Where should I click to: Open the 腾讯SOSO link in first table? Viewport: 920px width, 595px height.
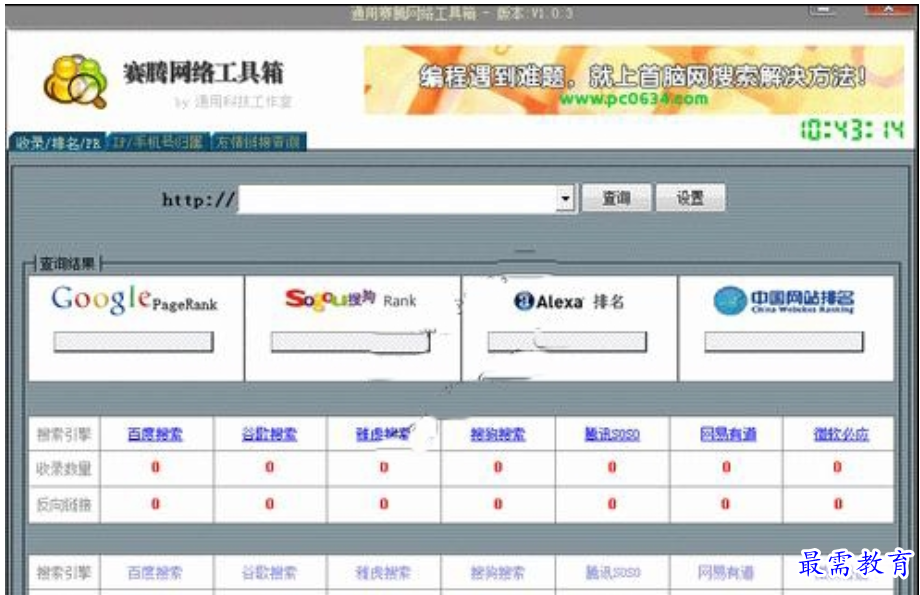point(612,434)
